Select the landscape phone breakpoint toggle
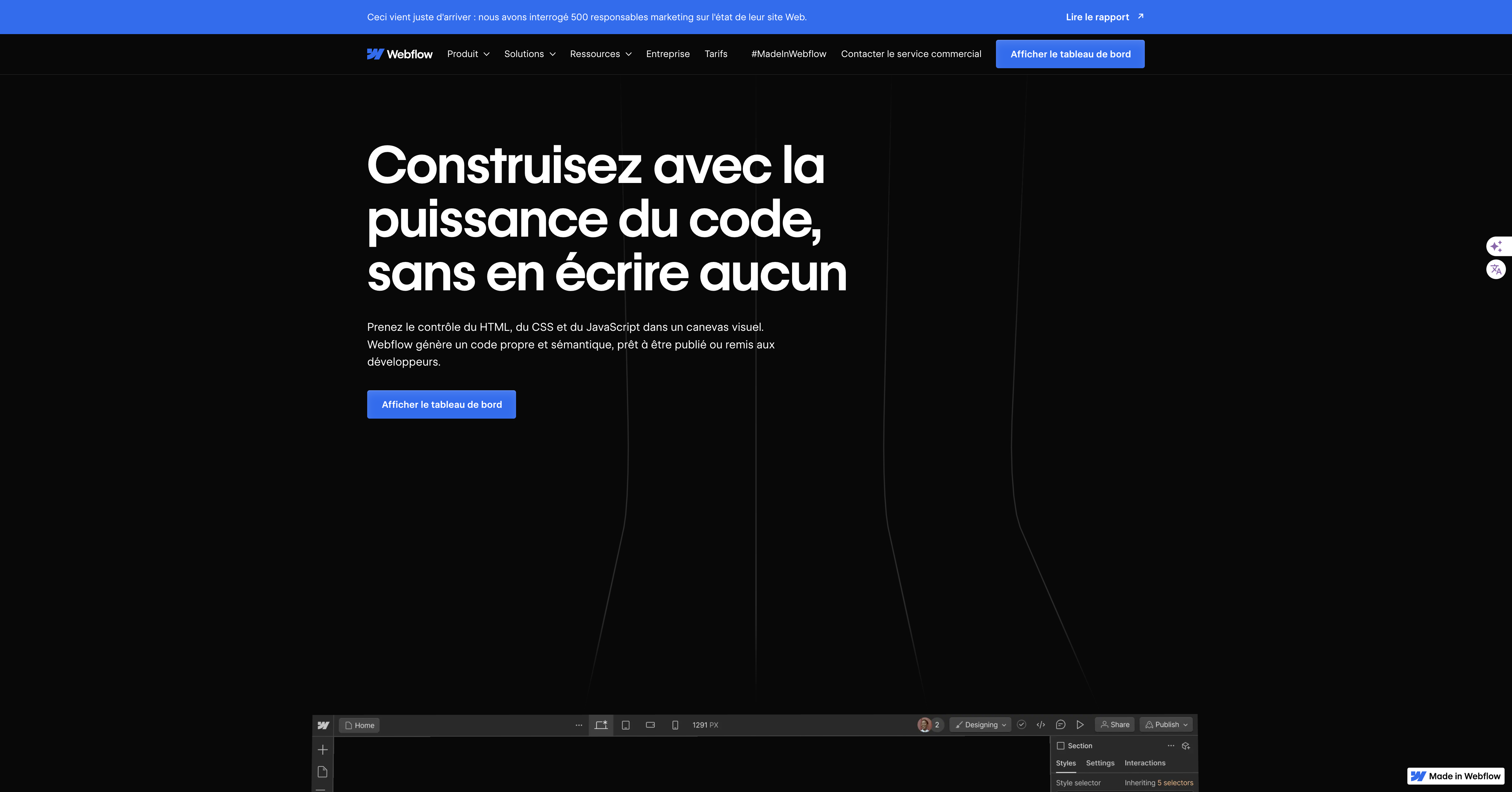 point(650,725)
